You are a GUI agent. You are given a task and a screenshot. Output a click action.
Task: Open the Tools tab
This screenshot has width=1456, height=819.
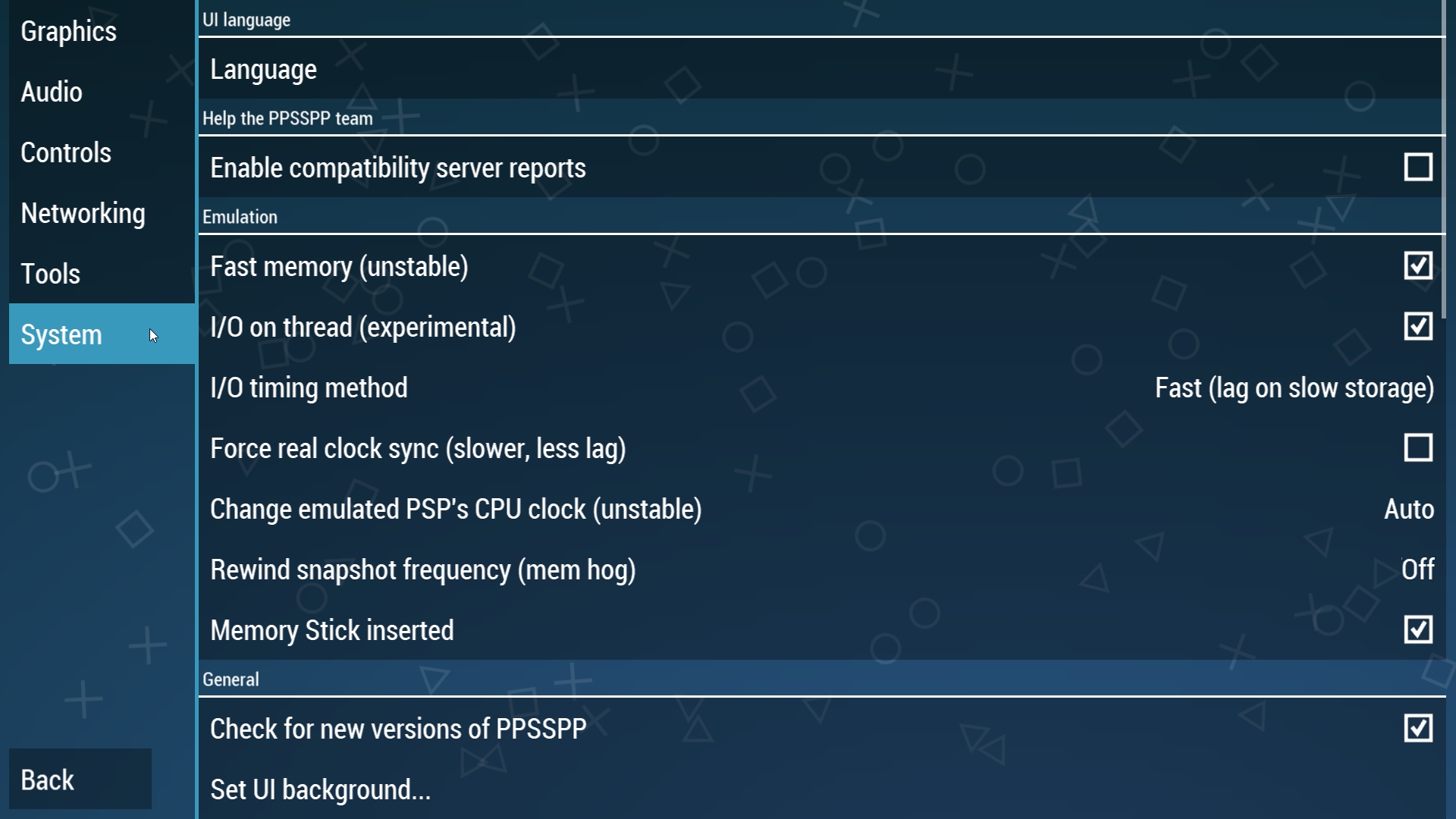point(102,274)
